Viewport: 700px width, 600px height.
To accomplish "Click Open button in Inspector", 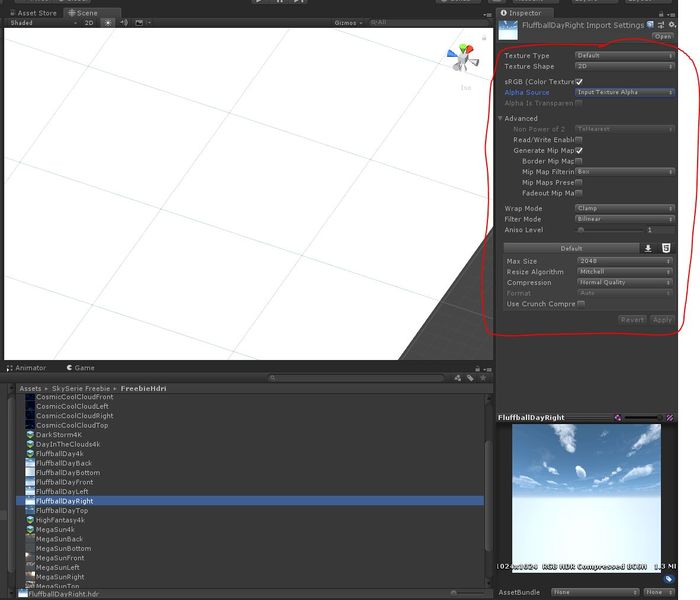I will (663, 36).
